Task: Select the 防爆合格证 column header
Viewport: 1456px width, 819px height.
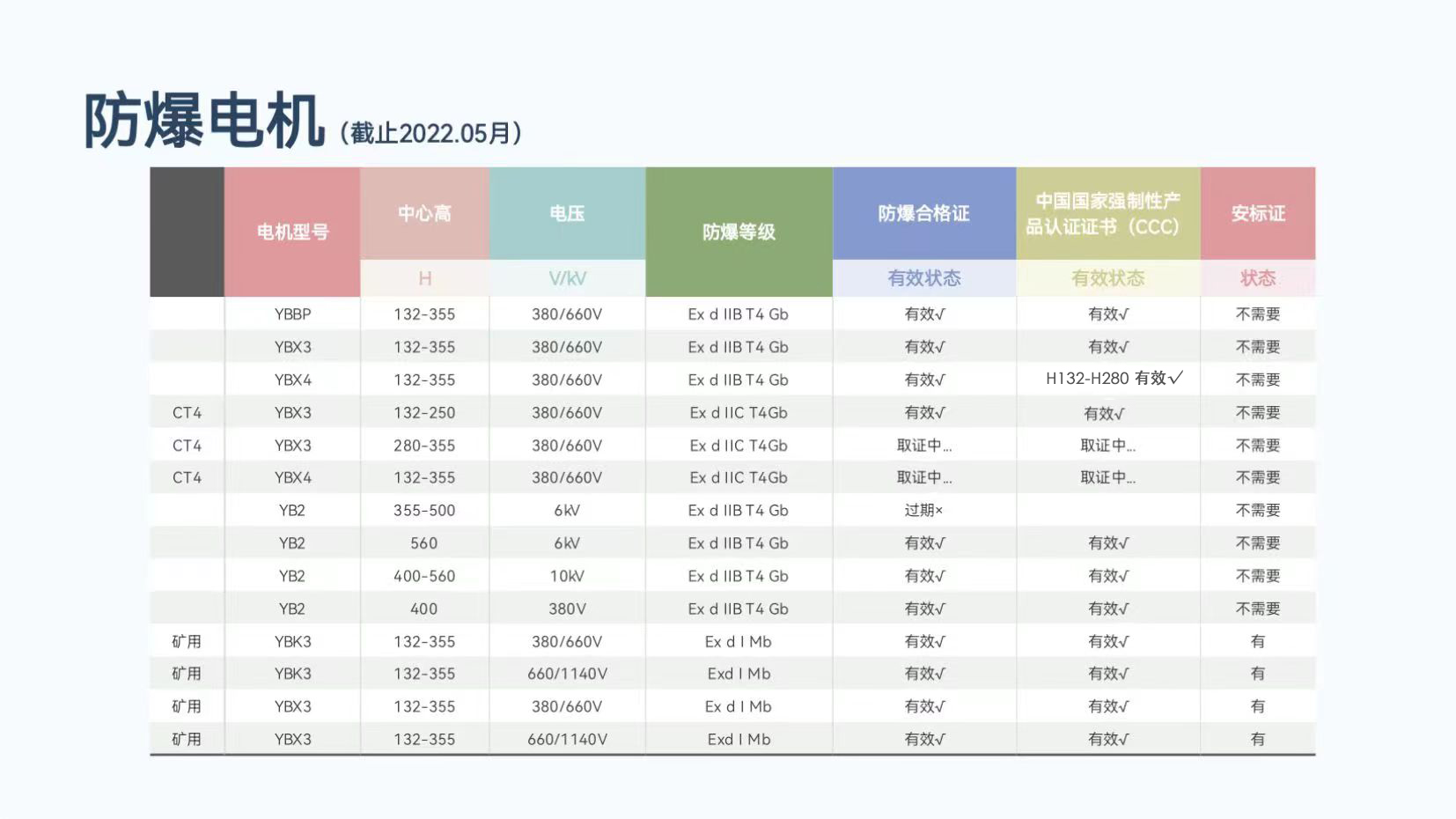Action: pos(923,213)
